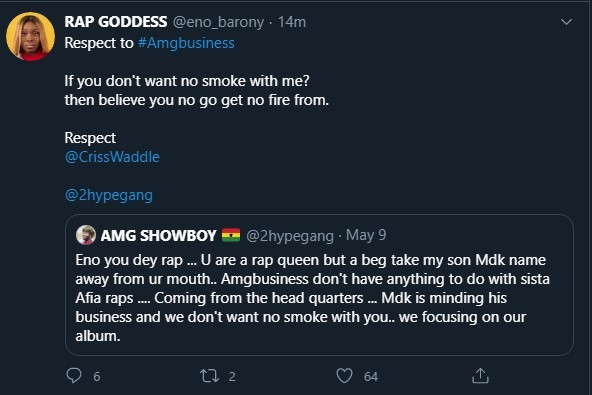This screenshot has width=592, height=395.
Task: Visit the @CrissWaddle mention
Action: [x=112, y=157]
